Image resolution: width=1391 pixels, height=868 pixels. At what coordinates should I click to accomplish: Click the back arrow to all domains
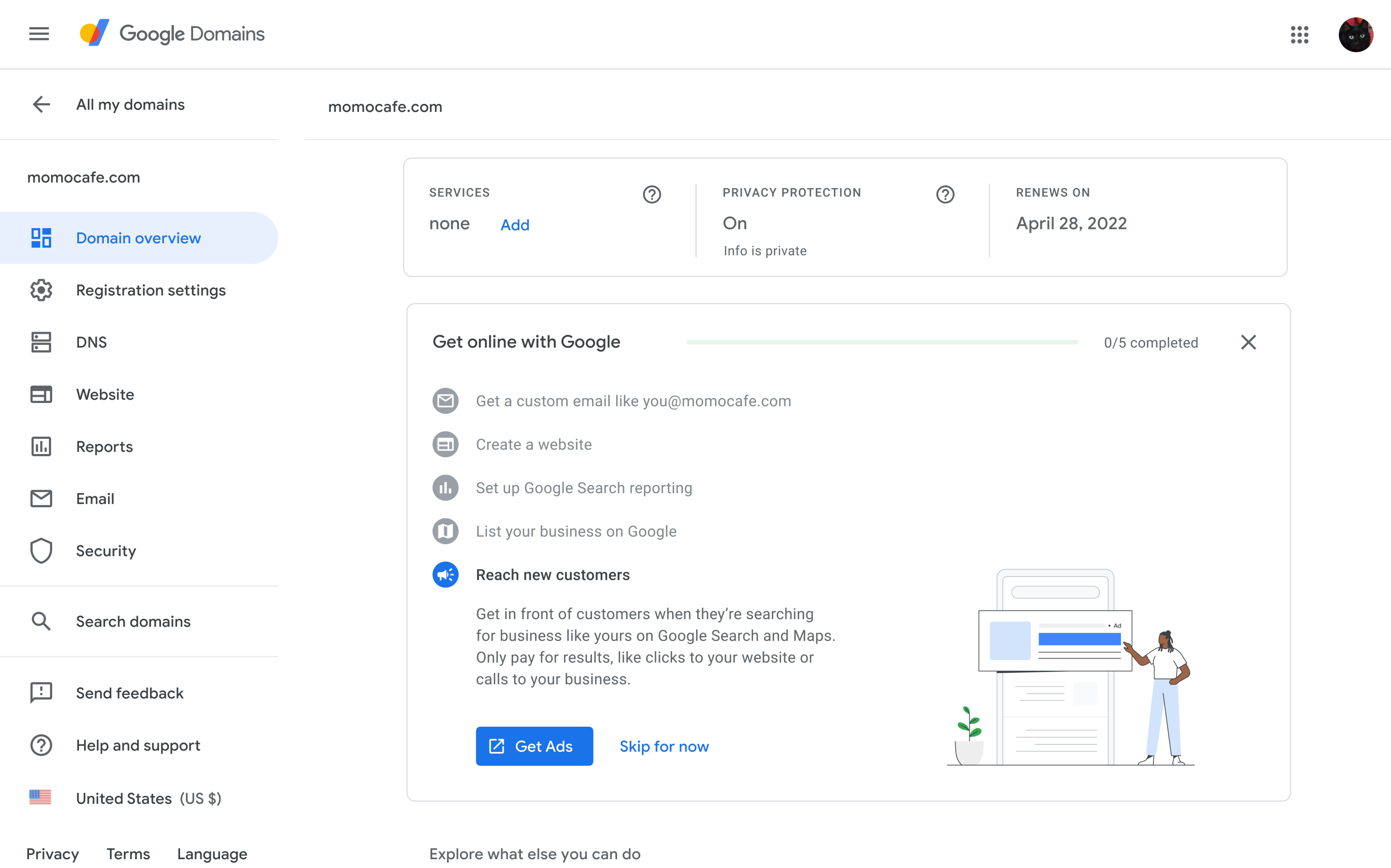pyautogui.click(x=41, y=105)
